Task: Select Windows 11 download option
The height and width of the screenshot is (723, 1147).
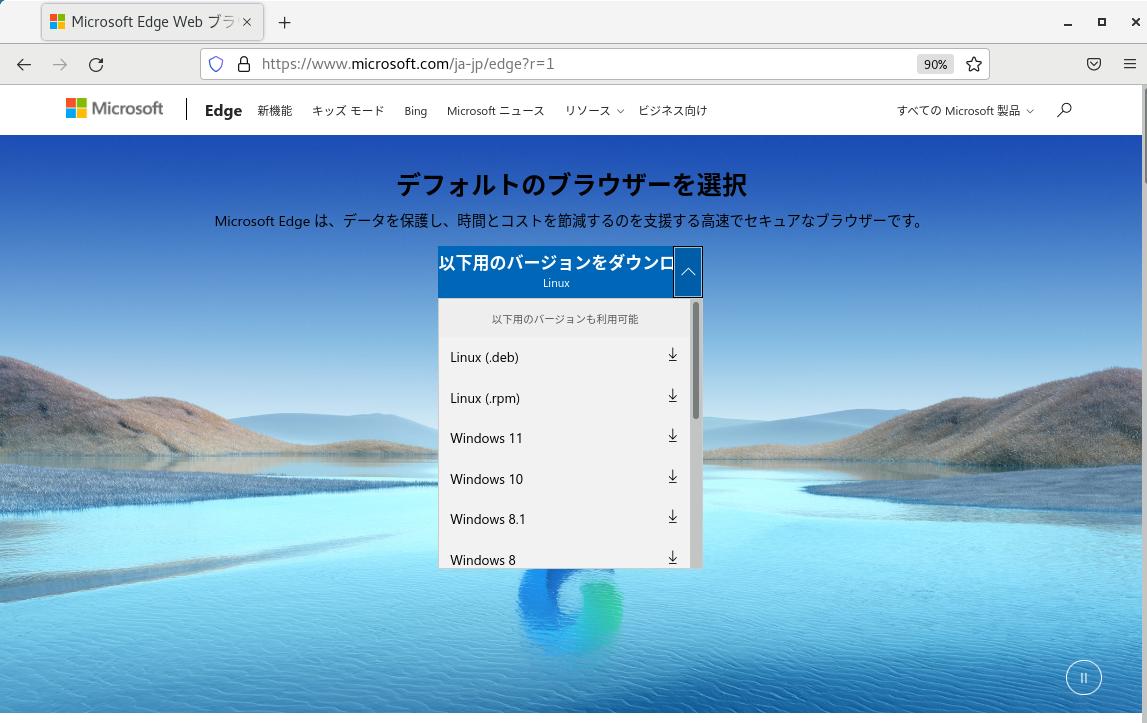Action: click(564, 438)
